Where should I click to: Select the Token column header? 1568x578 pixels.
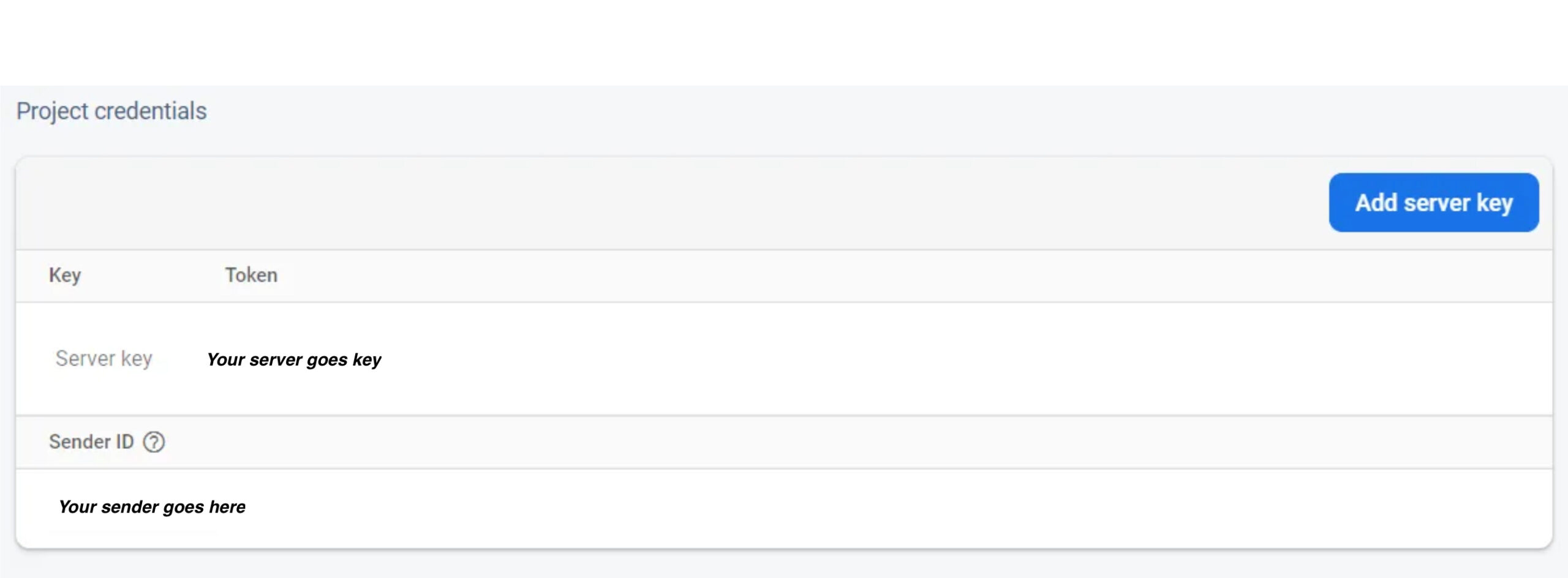pos(251,275)
